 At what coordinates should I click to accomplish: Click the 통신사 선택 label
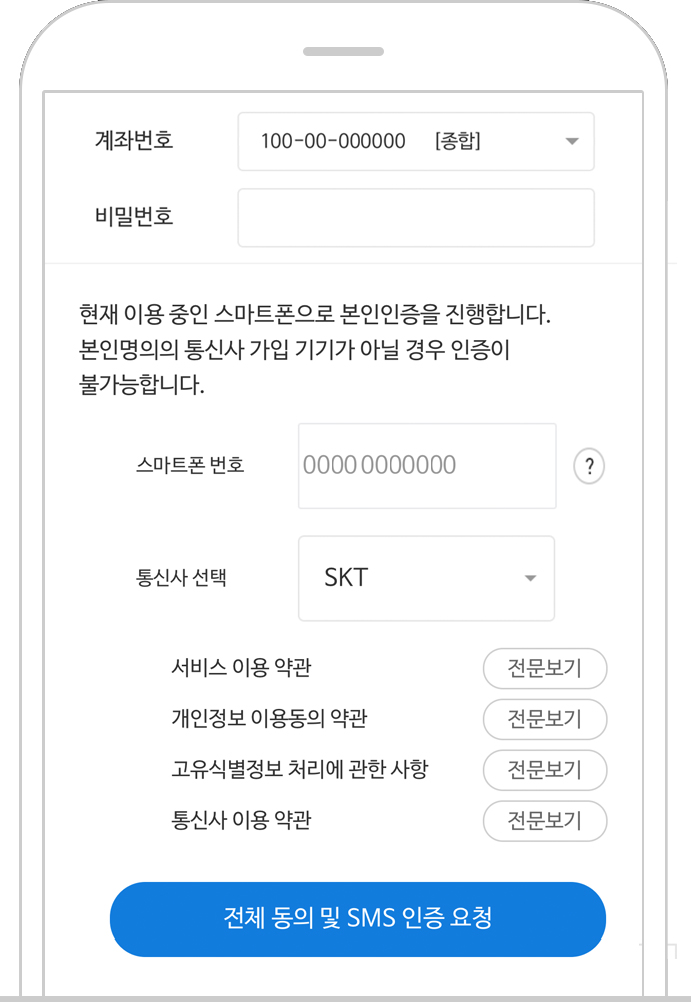181,578
